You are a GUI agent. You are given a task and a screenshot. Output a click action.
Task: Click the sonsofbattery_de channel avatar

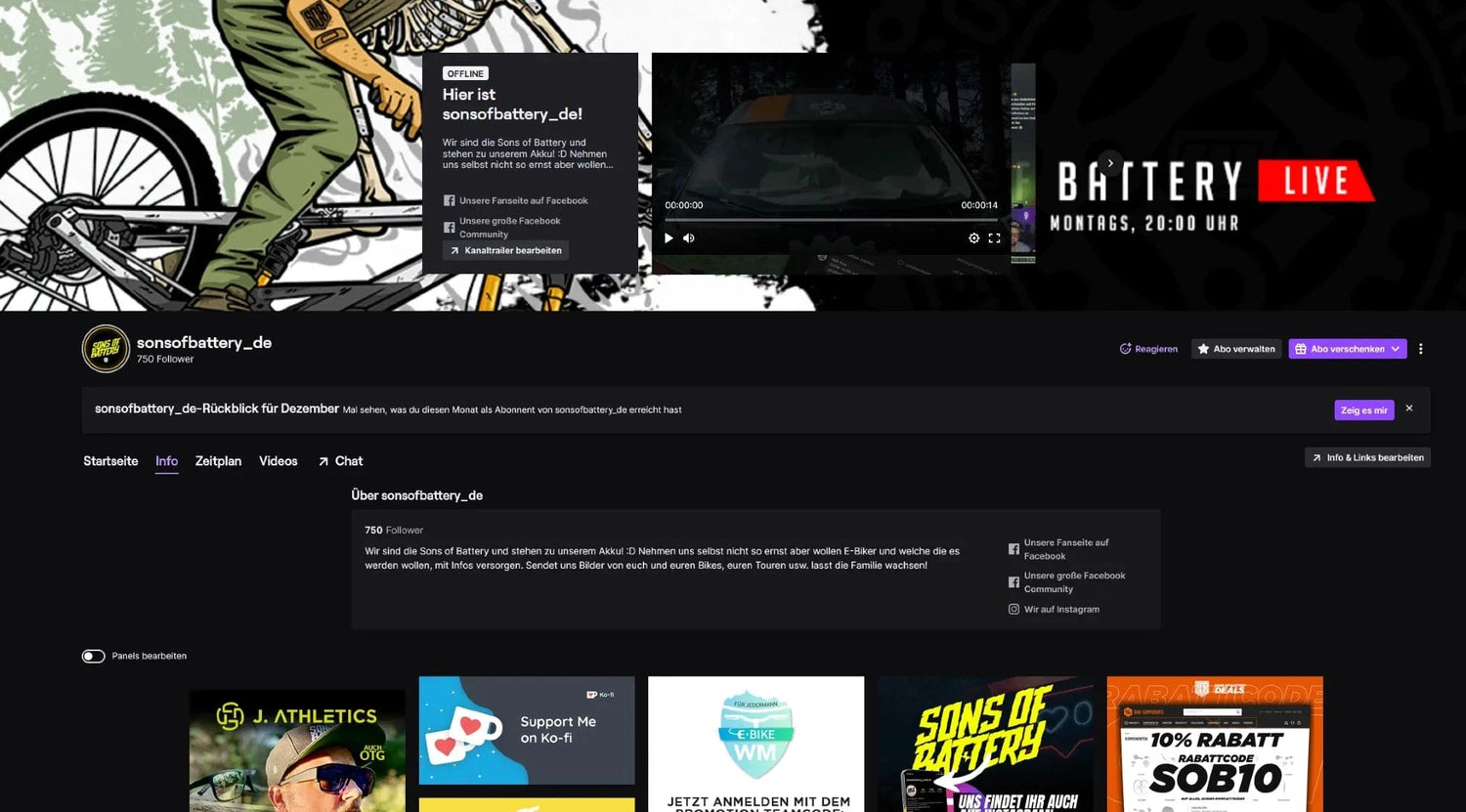pyautogui.click(x=106, y=349)
